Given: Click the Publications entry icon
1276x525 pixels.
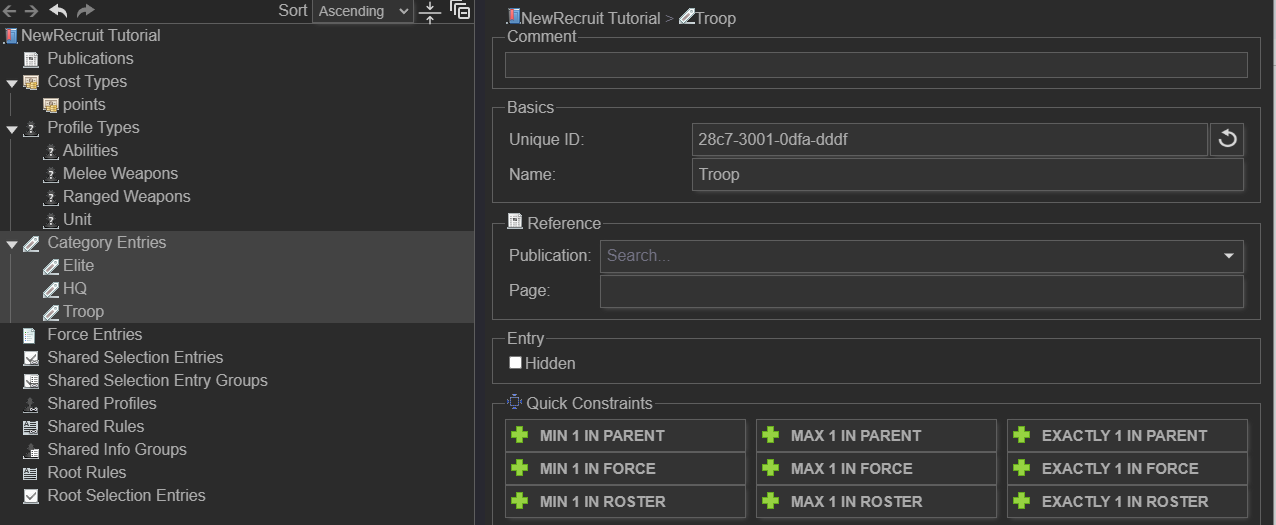Looking at the screenshot, I should point(31,59).
